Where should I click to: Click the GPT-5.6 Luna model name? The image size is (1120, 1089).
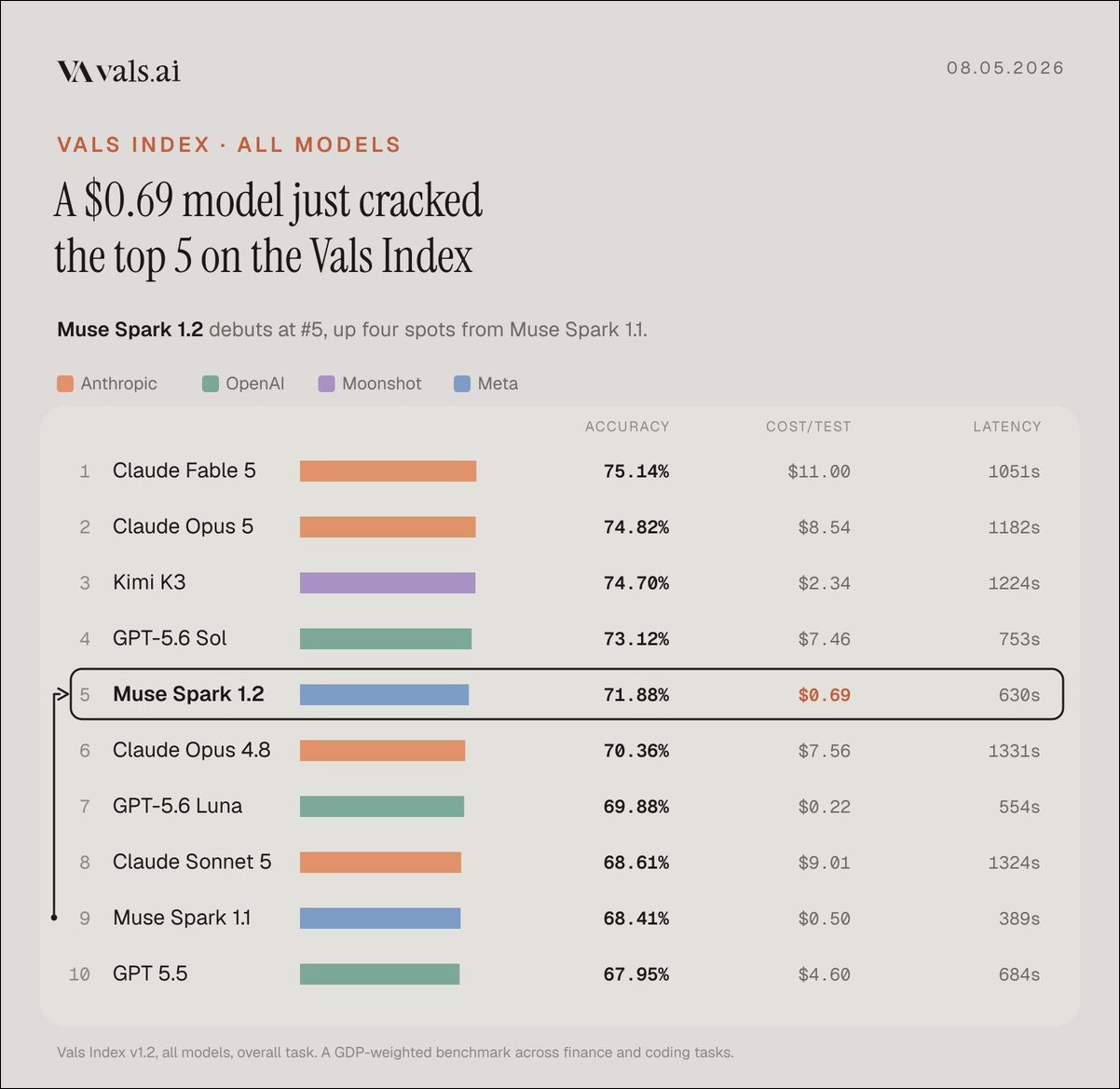pyautogui.click(x=177, y=806)
